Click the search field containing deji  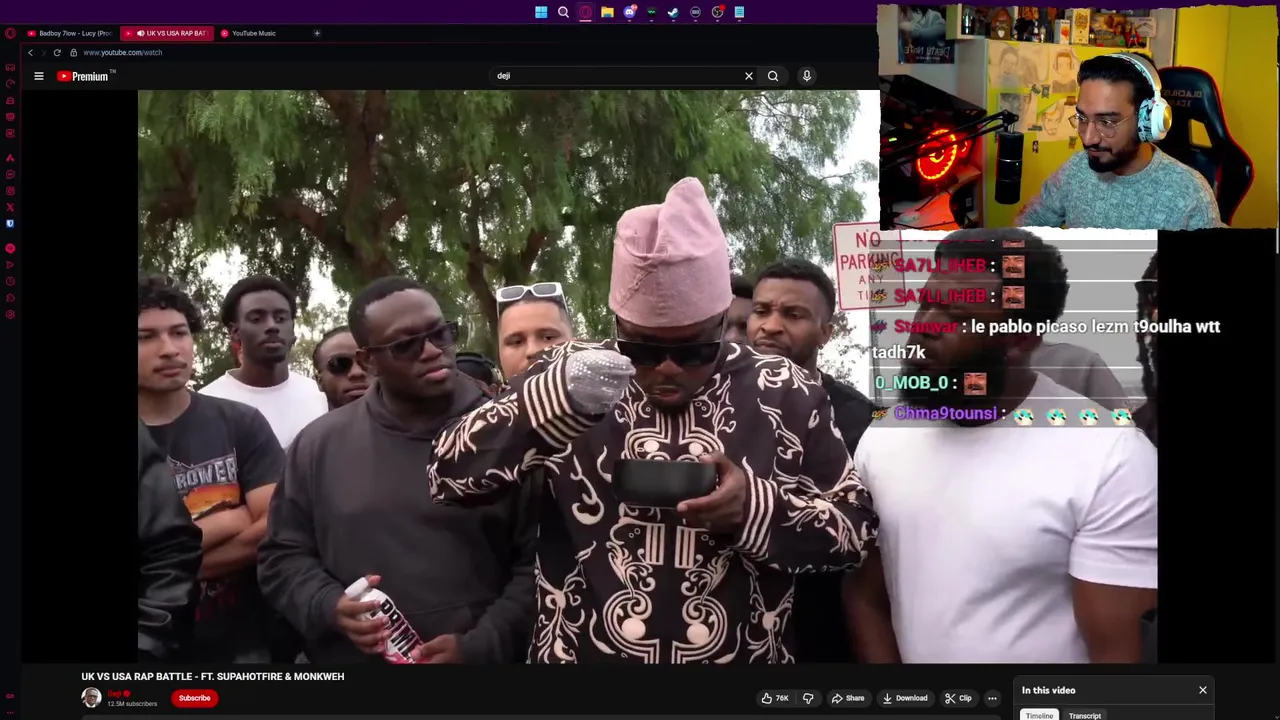click(620, 76)
